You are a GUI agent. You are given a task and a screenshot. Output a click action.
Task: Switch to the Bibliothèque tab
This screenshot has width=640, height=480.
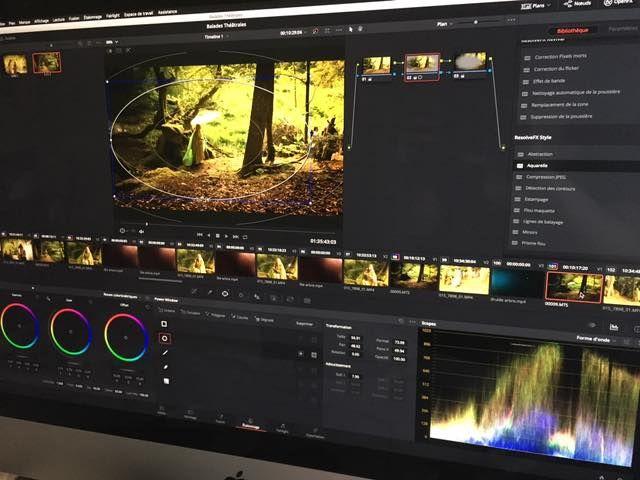click(x=572, y=31)
